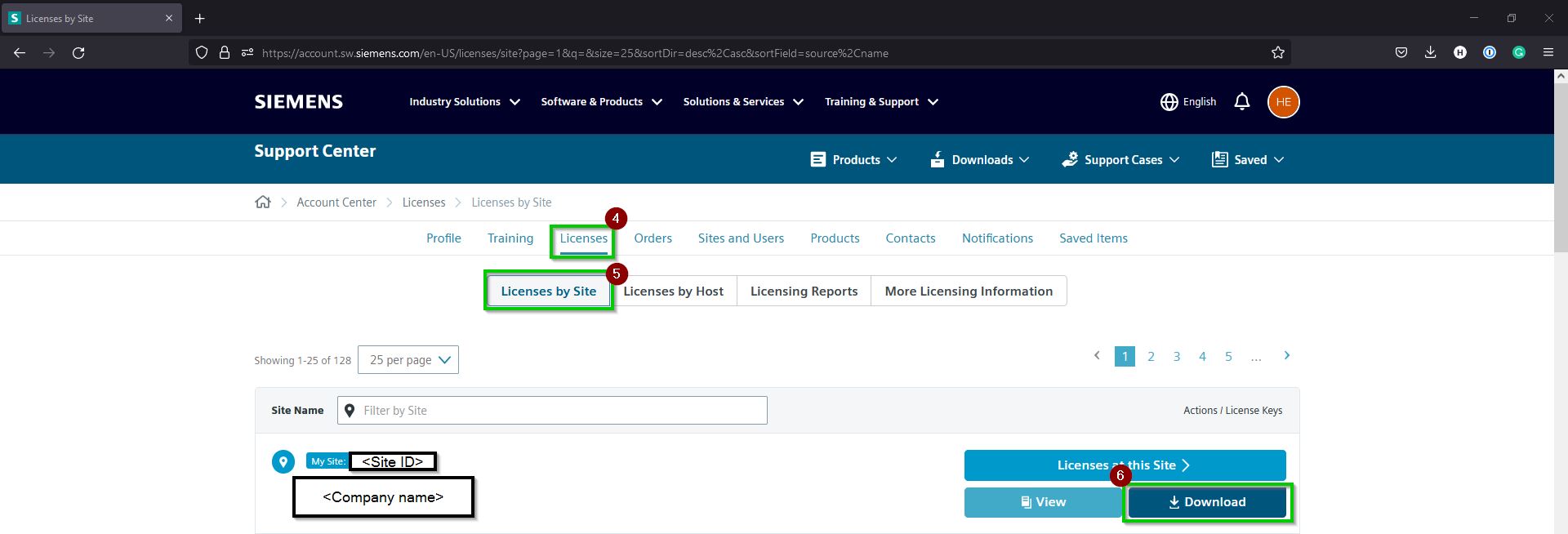Reload the page with the refresh icon

pyautogui.click(x=78, y=53)
